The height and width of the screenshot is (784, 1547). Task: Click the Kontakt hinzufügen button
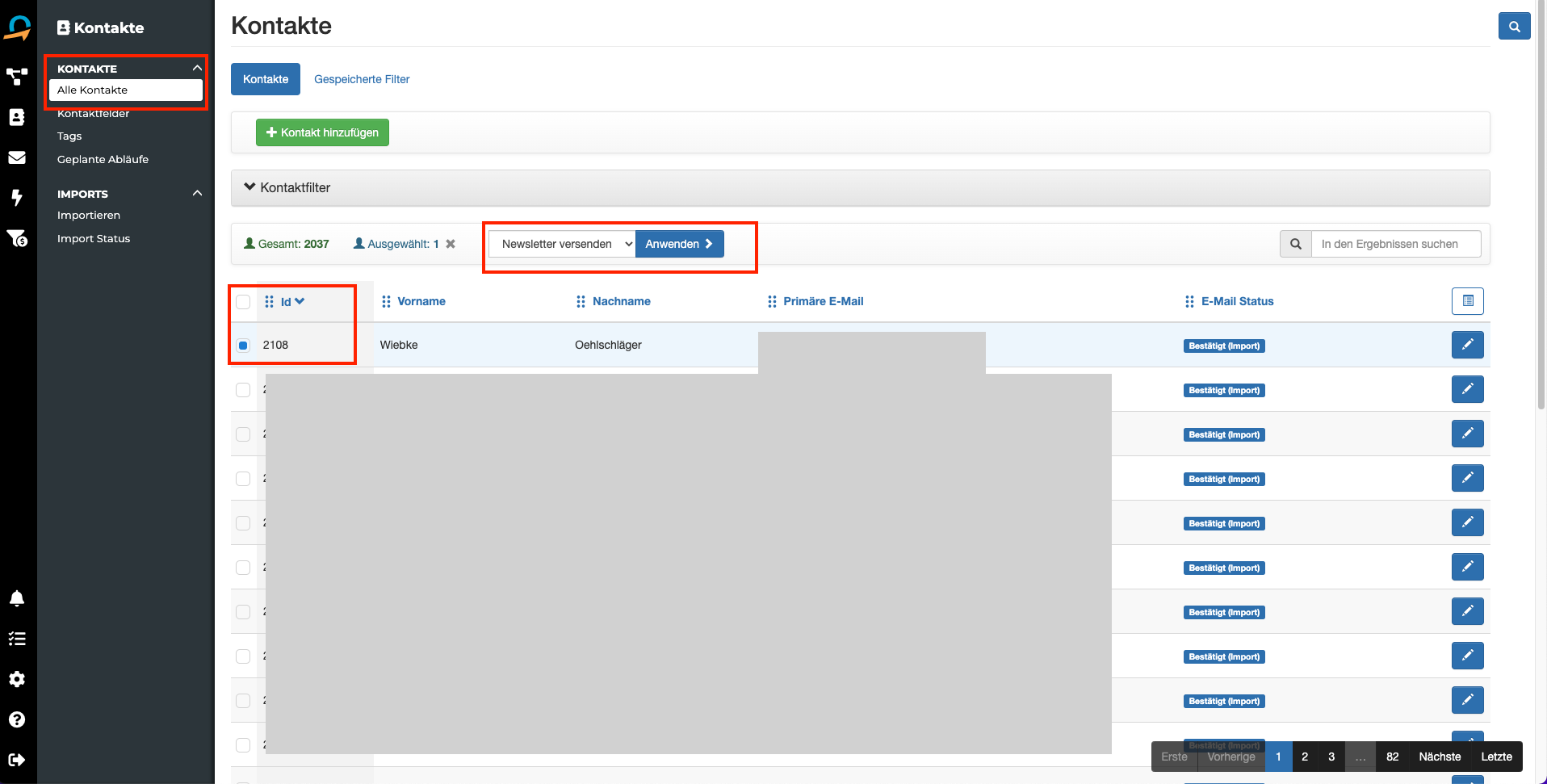pos(322,132)
